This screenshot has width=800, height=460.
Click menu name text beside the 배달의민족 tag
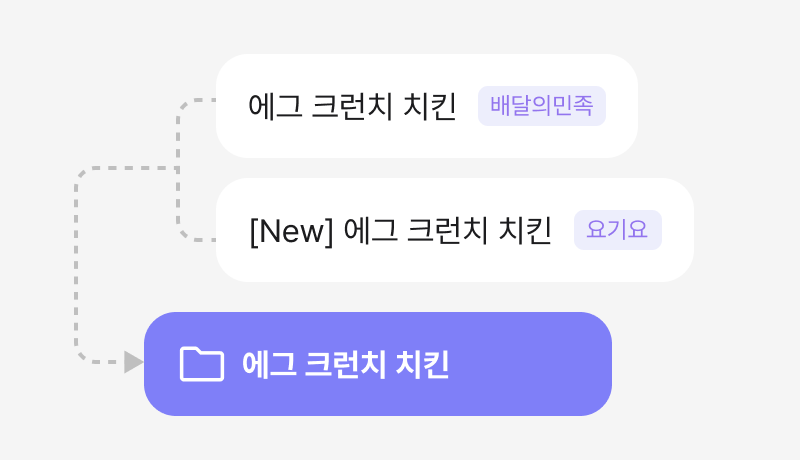[x=352, y=106]
